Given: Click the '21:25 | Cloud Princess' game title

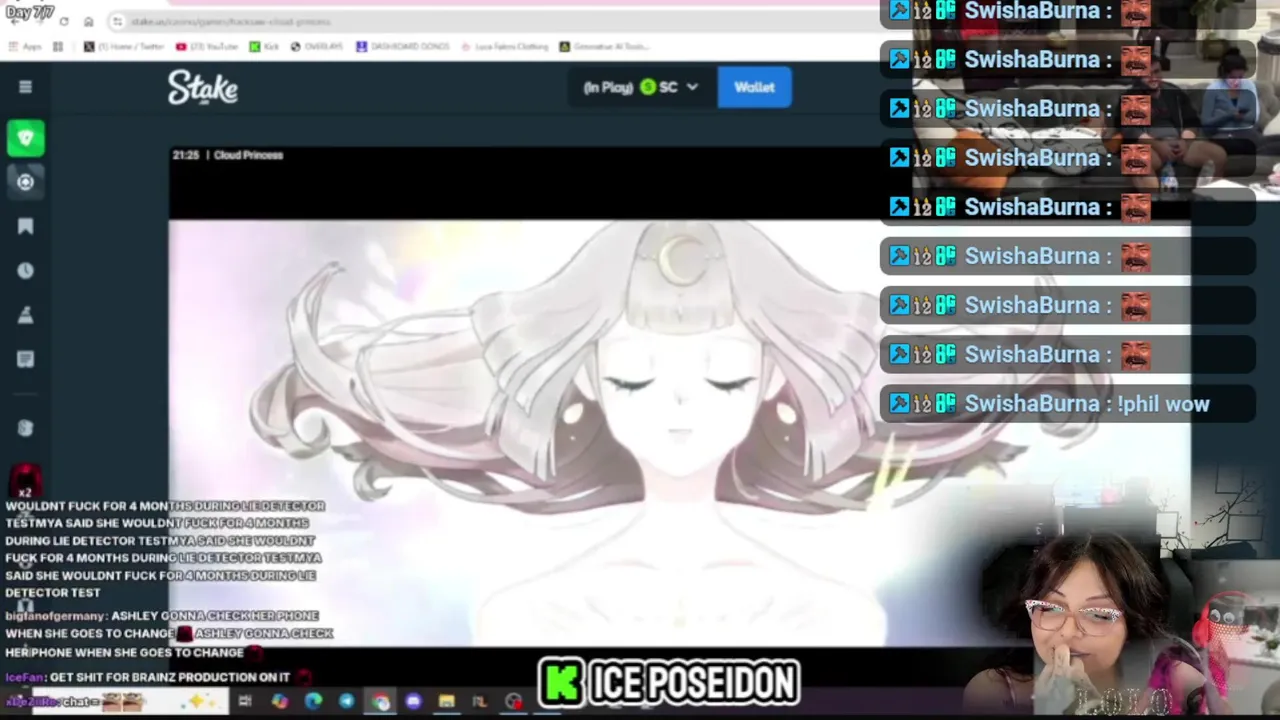Looking at the screenshot, I should pos(228,155).
